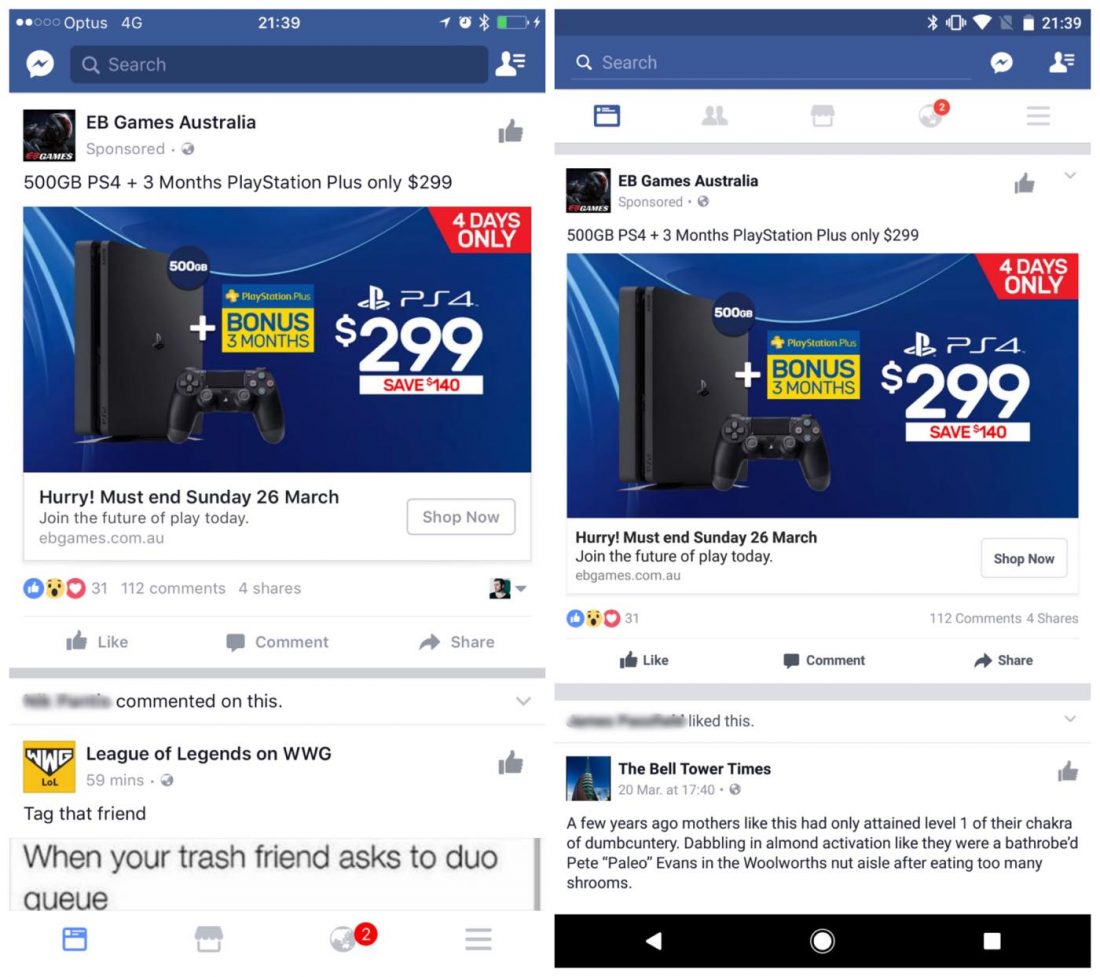Viewport: 1100px width, 977px height.
Task: Like League of Legends on WWG page
Action: [x=510, y=762]
